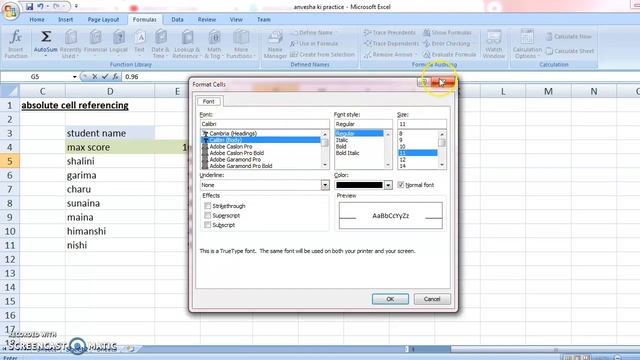This screenshot has height=360, width=640.
Task: Click Define Name in ribbon
Action: coord(313,33)
